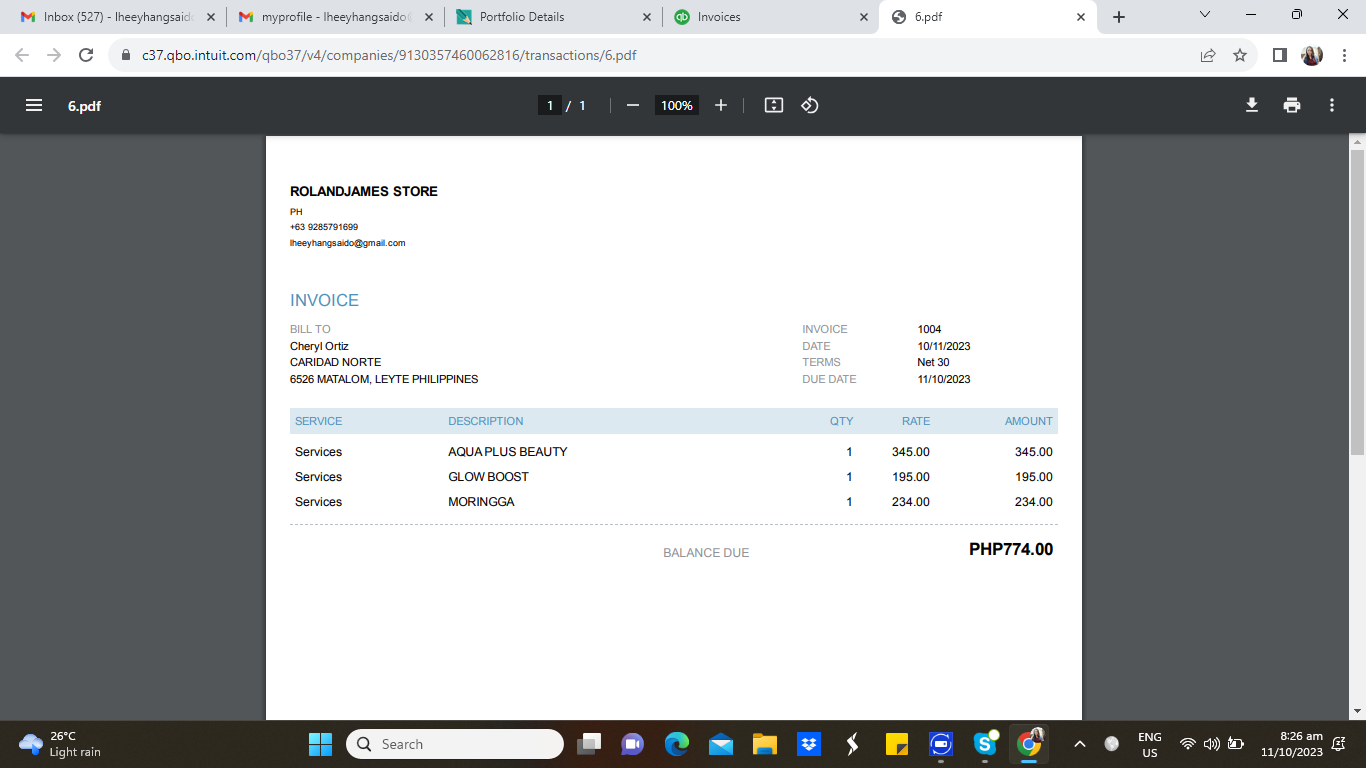Open the PDF viewer sidebar menu
Viewport: 1366px width, 768px height.
pos(34,105)
